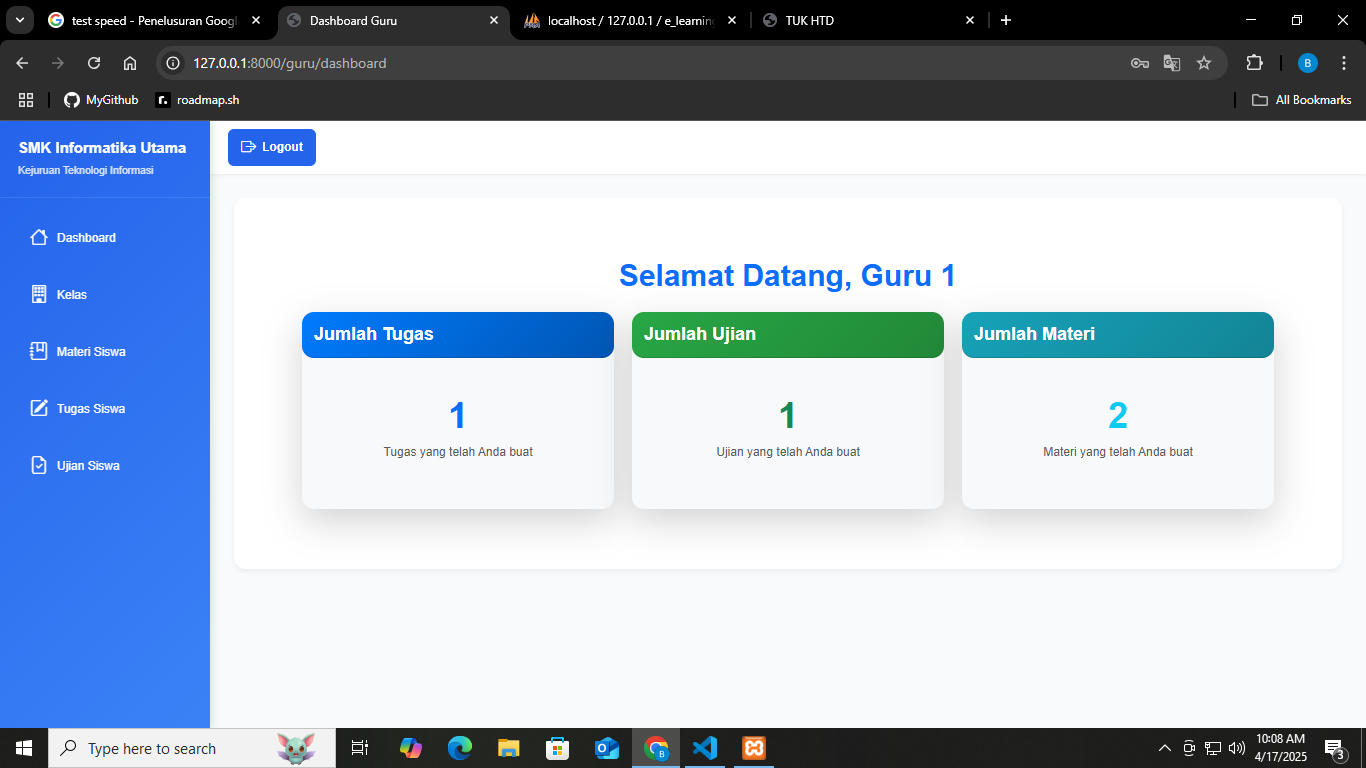Open XAMPP from the taskbar
The width and height of the screenshot is (1366, 768).
click(754, 748)
